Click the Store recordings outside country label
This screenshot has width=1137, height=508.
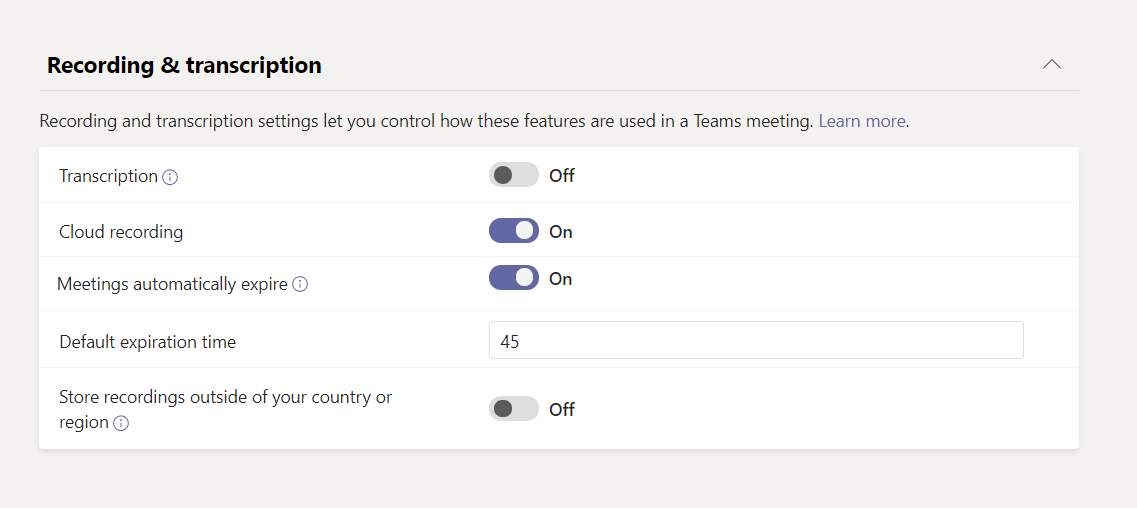tap(225, 397)
